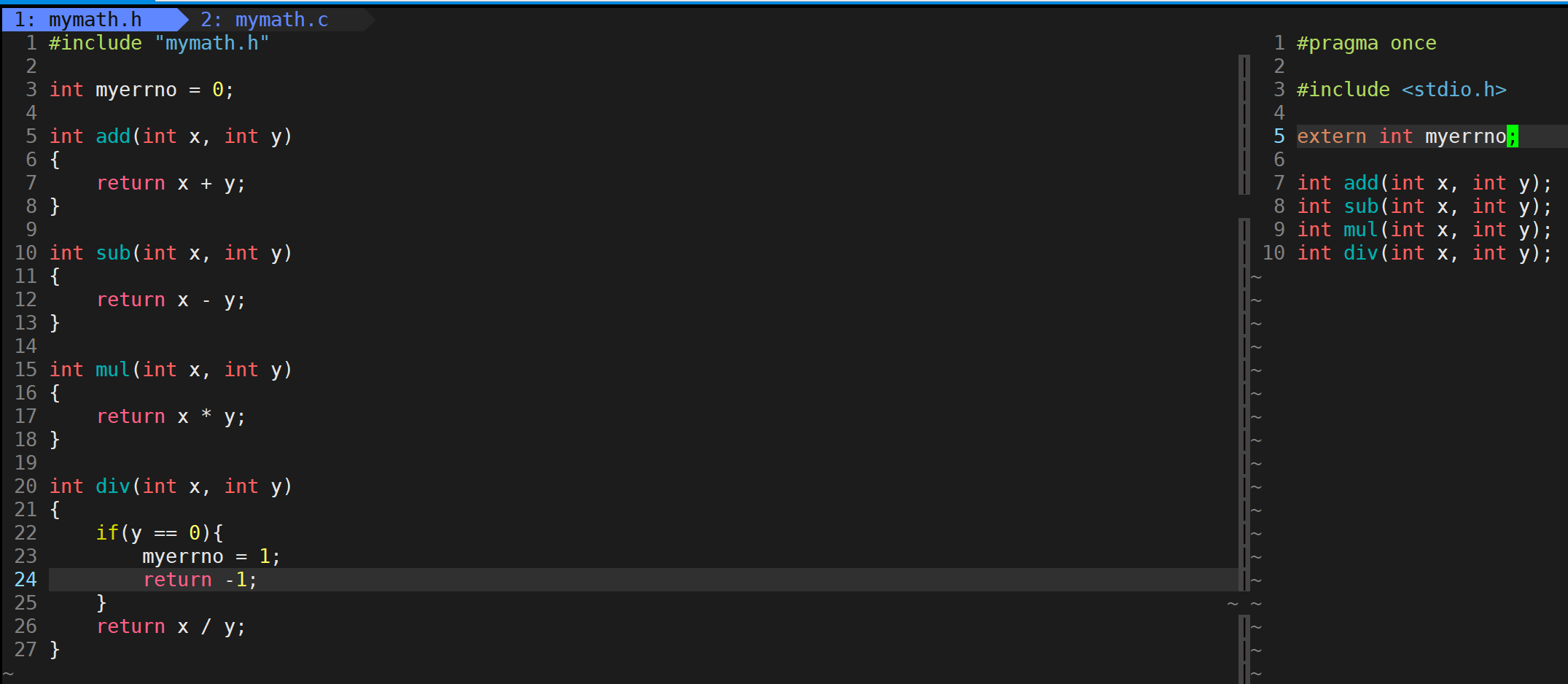Click the #pragma once line in right pane
This screenshot has height=684, width=1568.
point(1367,43)
